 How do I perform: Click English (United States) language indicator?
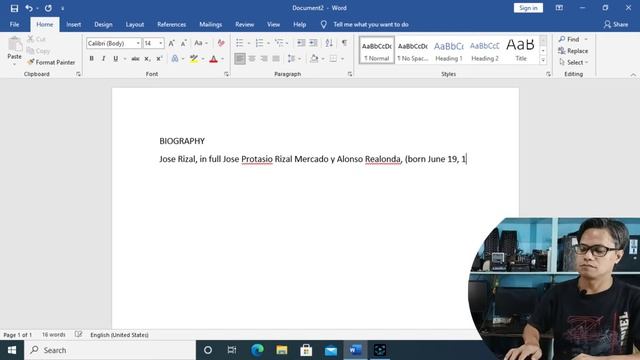point(119,335)
